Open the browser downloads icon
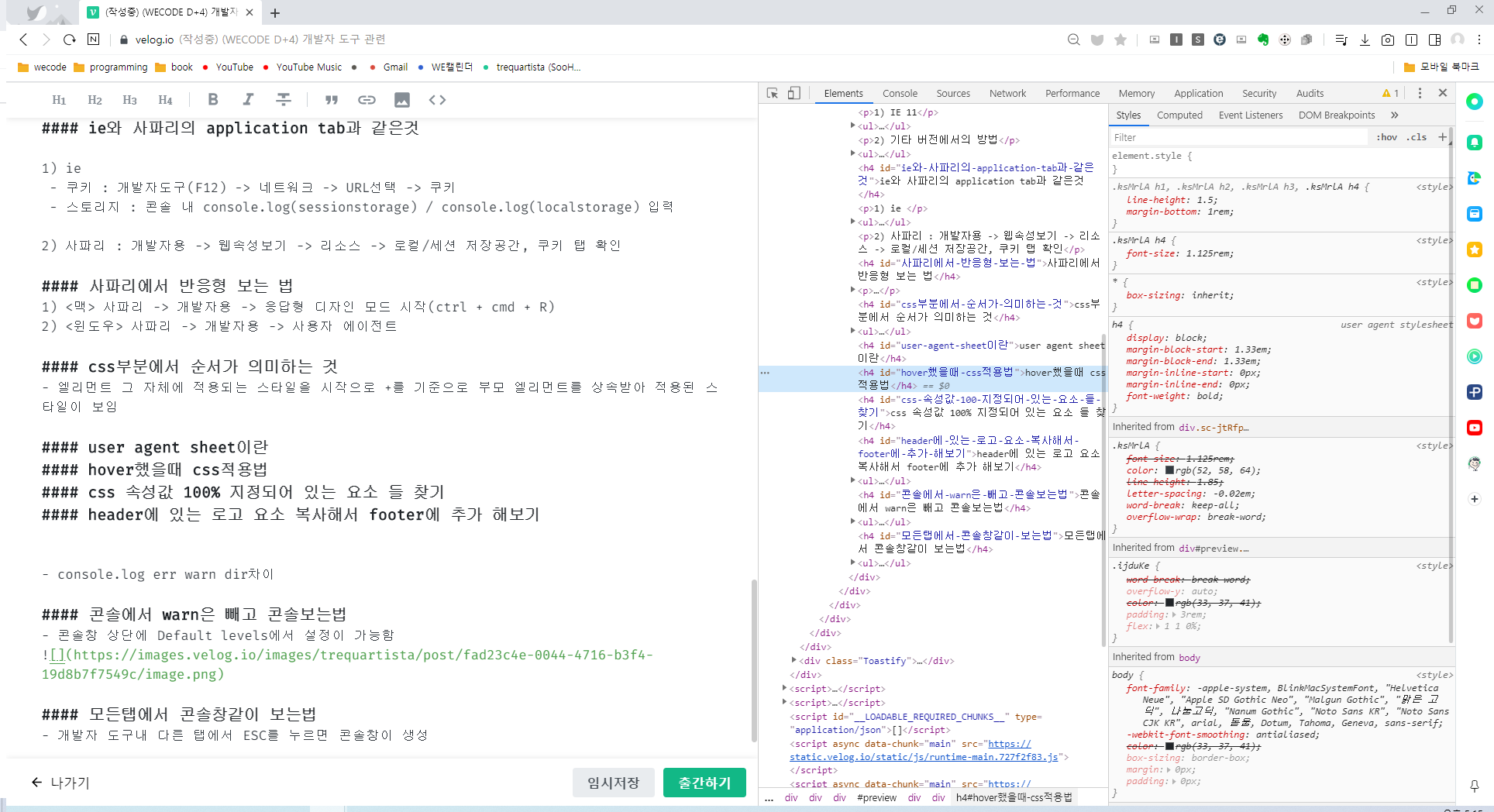The image size is (1494, 812). [1365, 40]
